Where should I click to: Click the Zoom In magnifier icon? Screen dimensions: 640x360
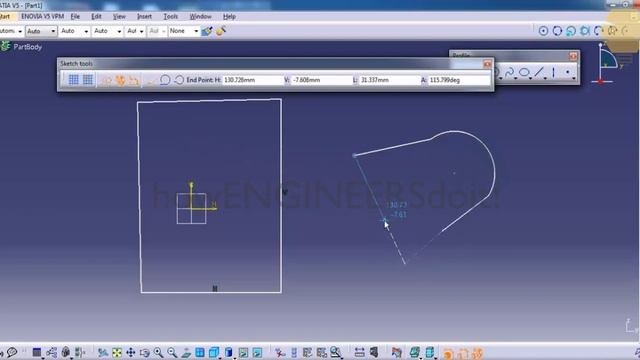[158, 352]
